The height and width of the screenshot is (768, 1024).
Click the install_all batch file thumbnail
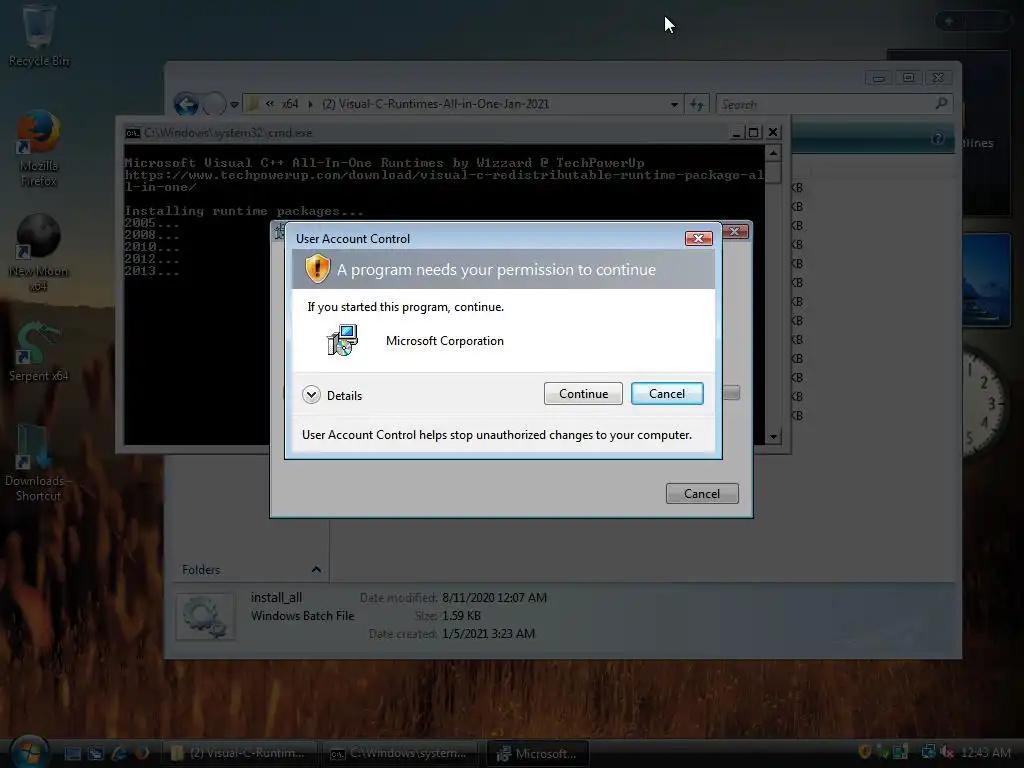tap(205, 616)
